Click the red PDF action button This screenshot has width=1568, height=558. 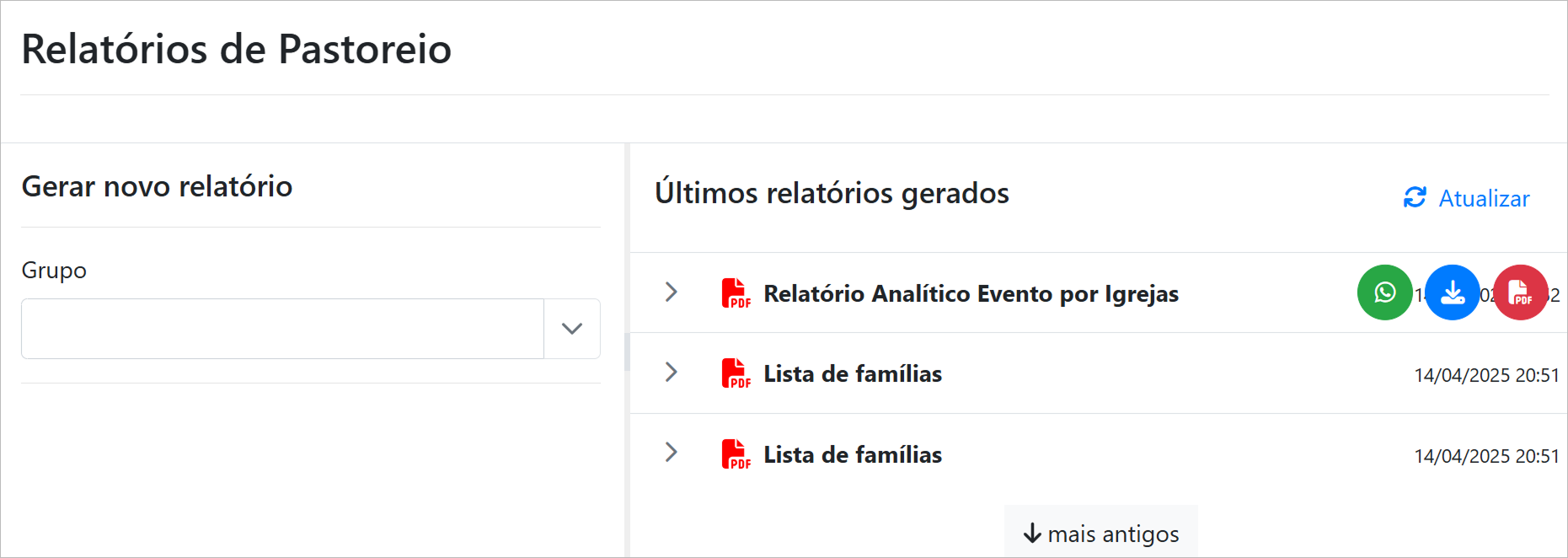(x=1520, y=292)
